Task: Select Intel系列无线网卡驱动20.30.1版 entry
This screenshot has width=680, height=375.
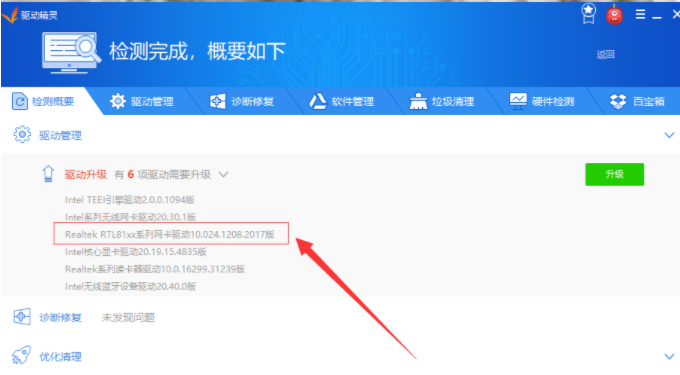Action: tap(131, 217)
